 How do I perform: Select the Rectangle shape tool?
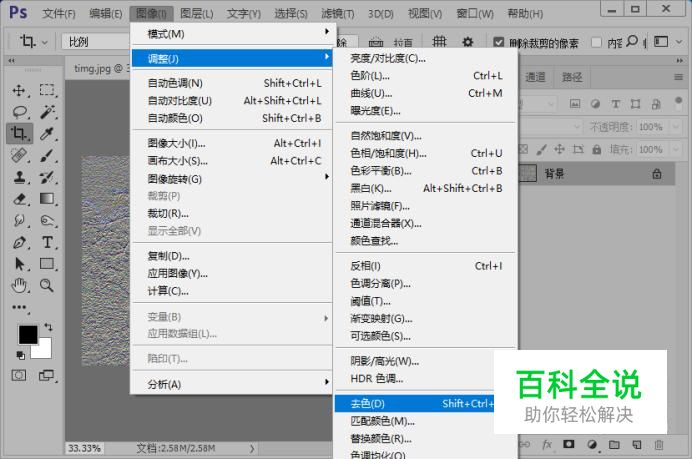point(47,264)
